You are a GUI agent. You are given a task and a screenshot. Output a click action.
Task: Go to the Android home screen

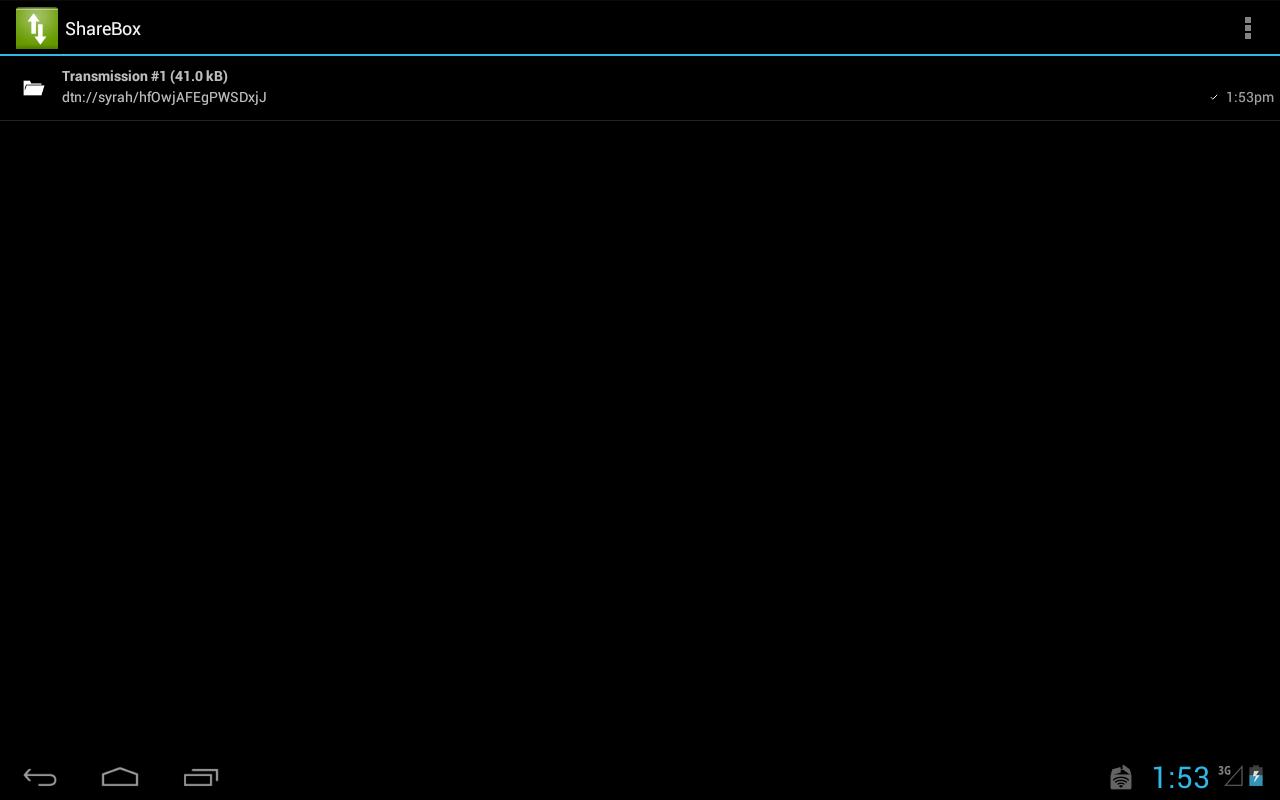point(120,777)
